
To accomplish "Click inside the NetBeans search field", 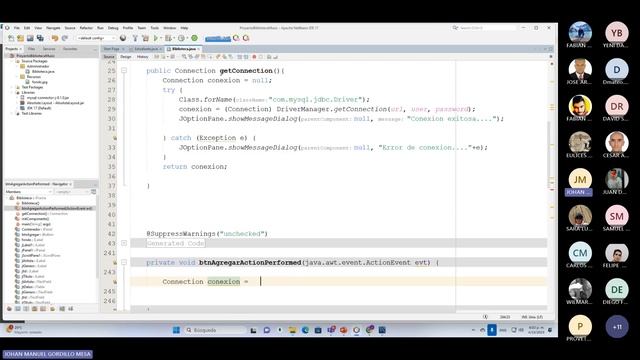I will pos(487,28).
